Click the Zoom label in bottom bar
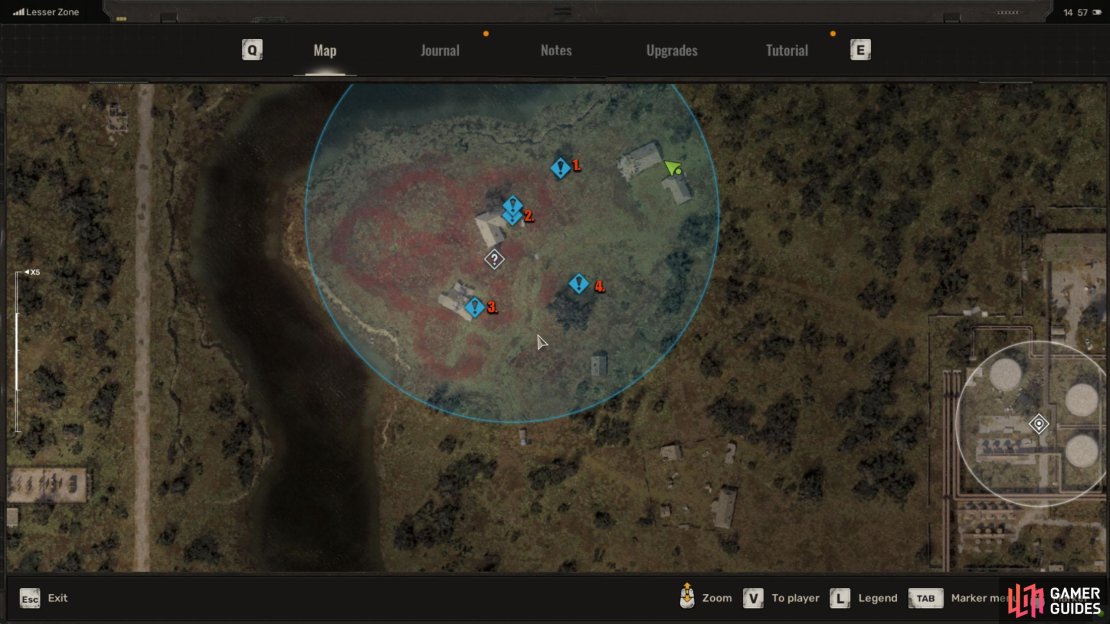 (716, 599)
